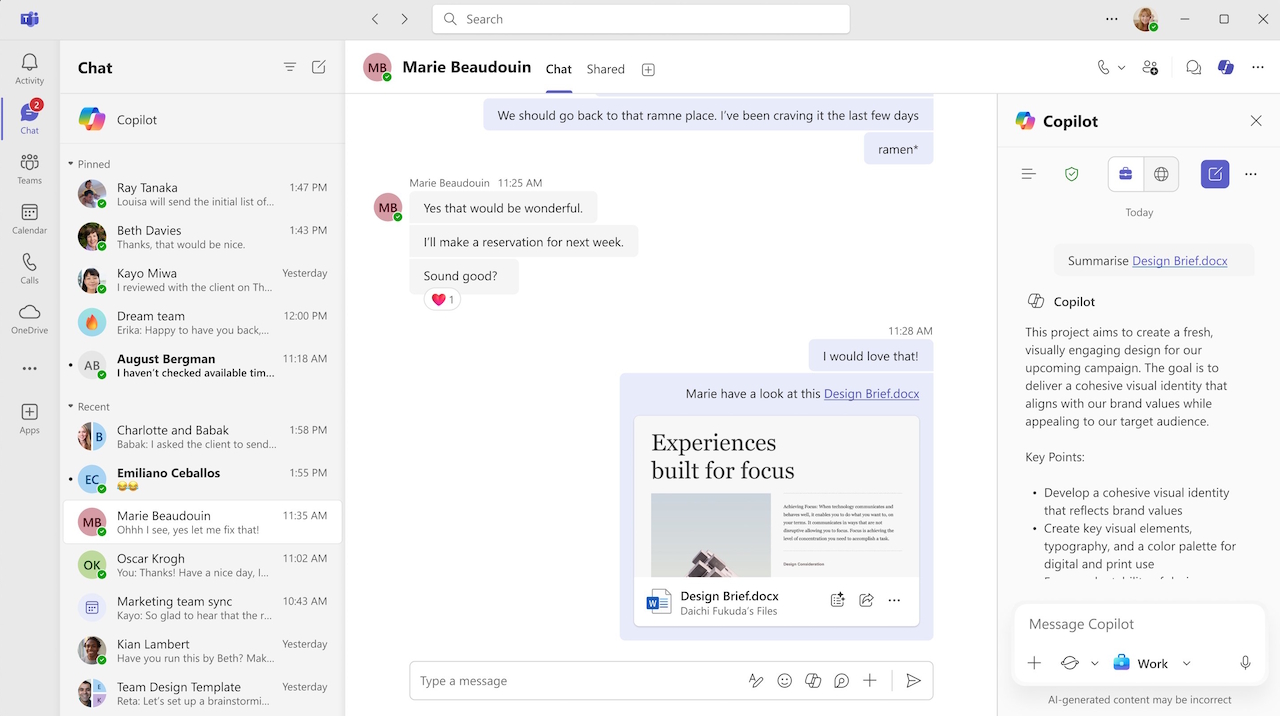Share the Design Brief.docx file
Viewport: 1280px width, 716px height.
(866, 600)
